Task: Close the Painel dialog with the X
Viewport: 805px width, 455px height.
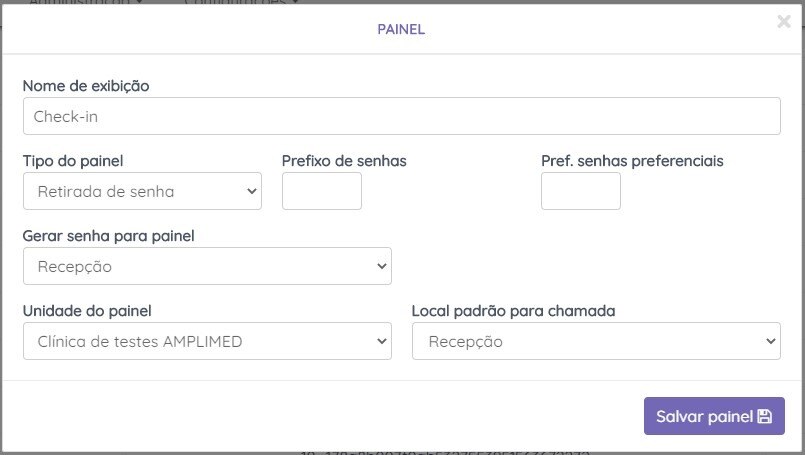Action: 784,21
